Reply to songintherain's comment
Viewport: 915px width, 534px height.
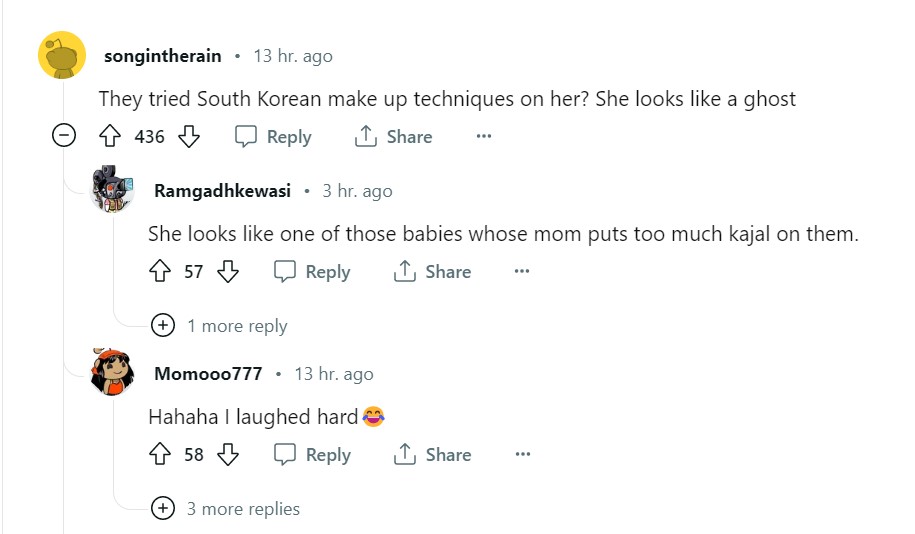point(273,137)
